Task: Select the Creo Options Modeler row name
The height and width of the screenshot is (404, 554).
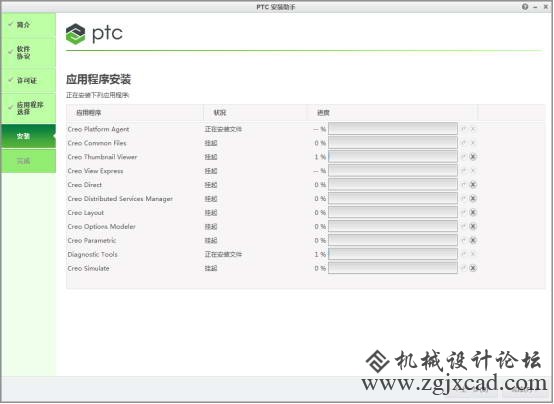Action: coord(101,227)
